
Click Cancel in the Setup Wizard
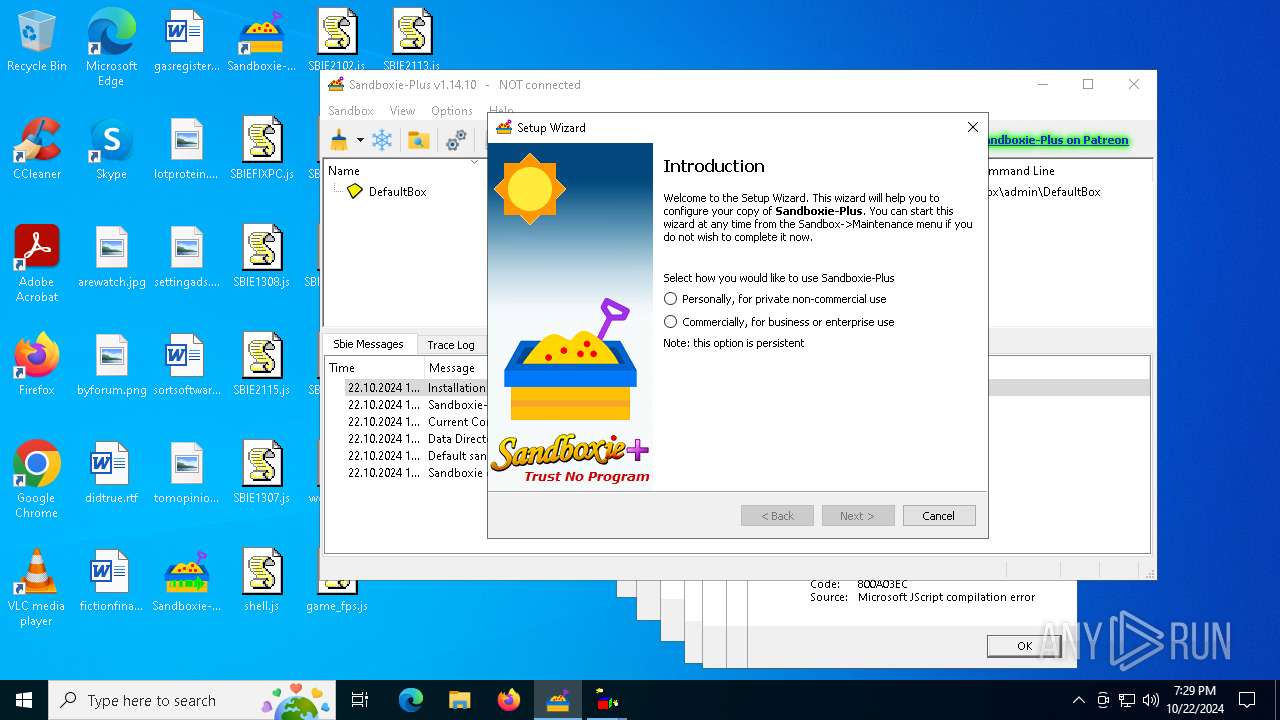[938, 516]
